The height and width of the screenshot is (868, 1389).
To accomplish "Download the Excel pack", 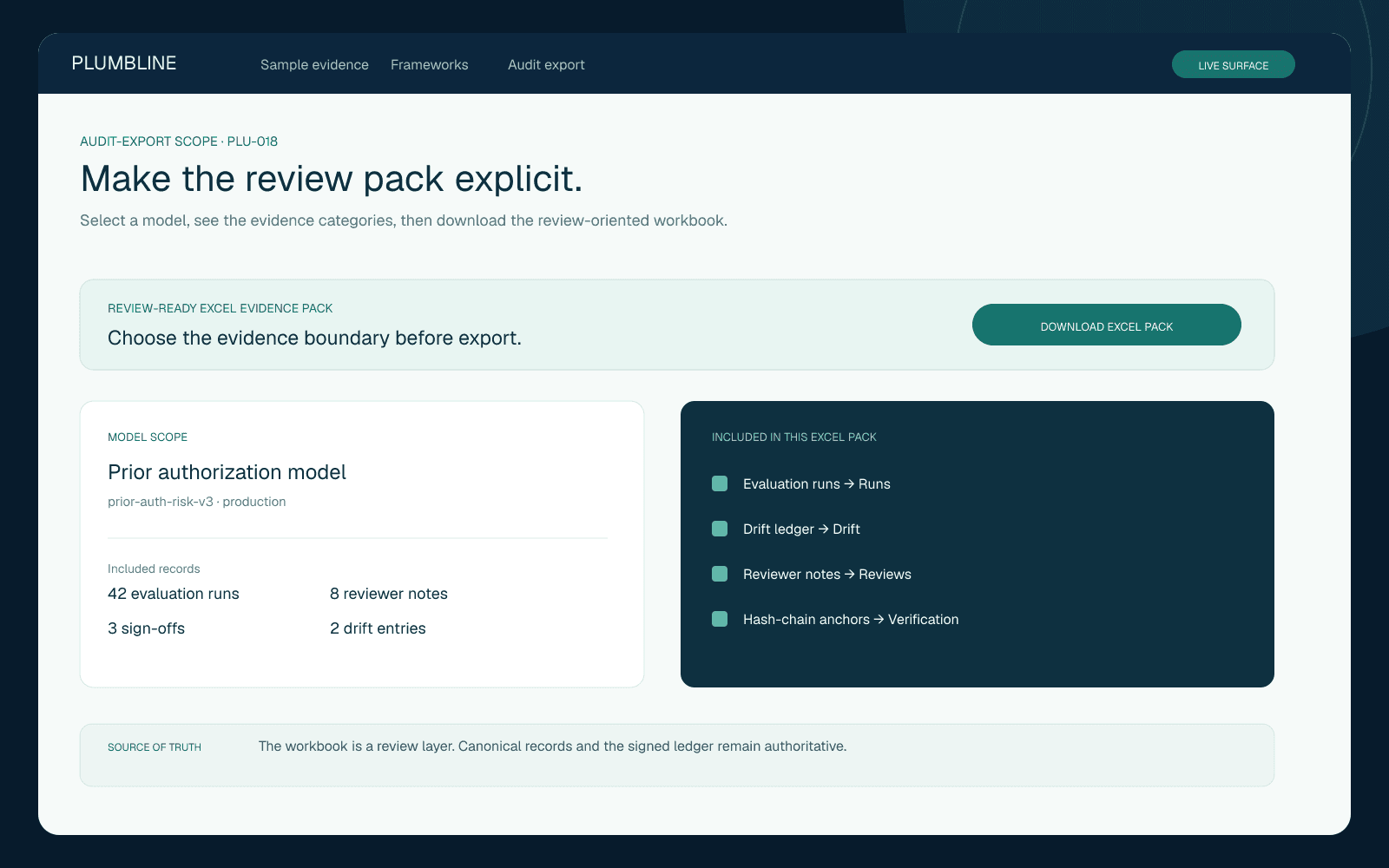I will (x=1107, y=325).
